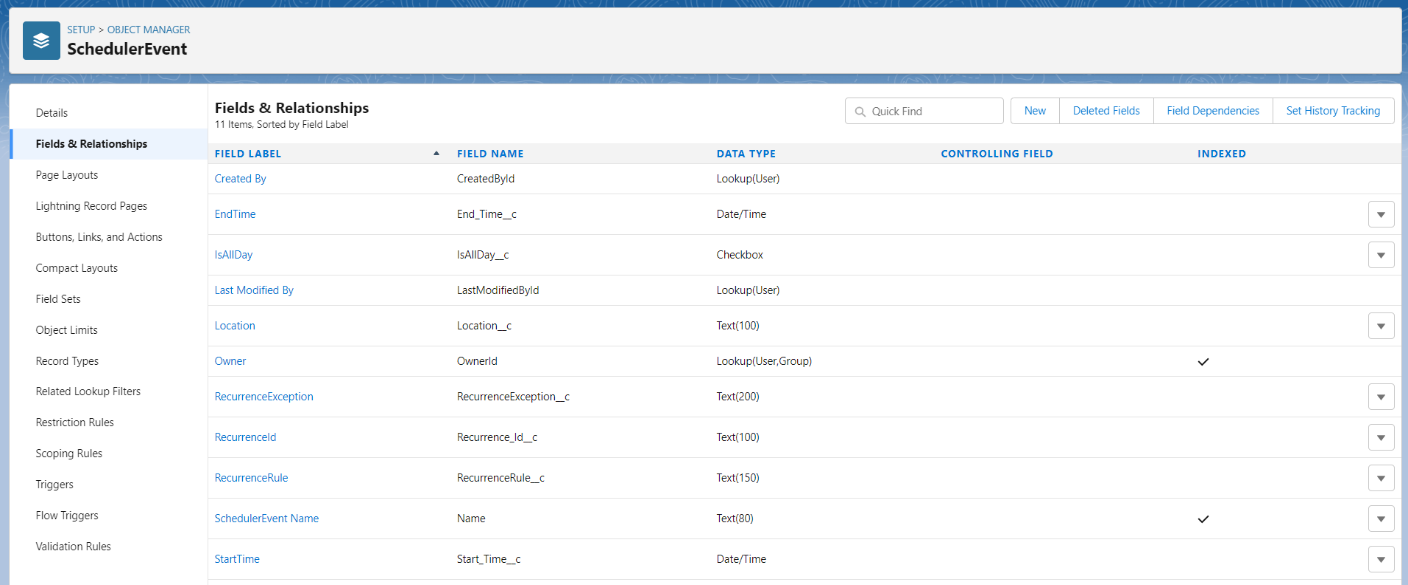This screenshot has height=585, width=1408.
Task: Click the Field Dependencies button
Action: pos(1213,111)
